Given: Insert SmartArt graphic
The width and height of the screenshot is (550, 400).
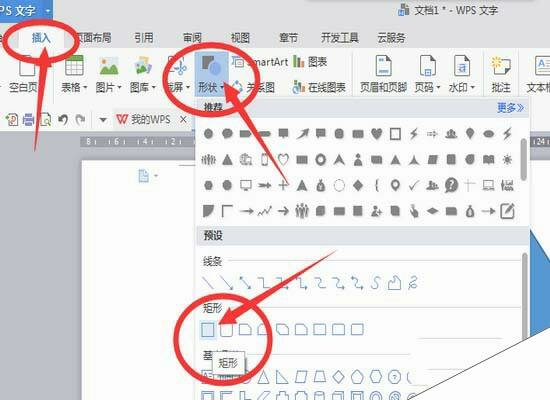Looking at the screenshot, I should [260, 62].
